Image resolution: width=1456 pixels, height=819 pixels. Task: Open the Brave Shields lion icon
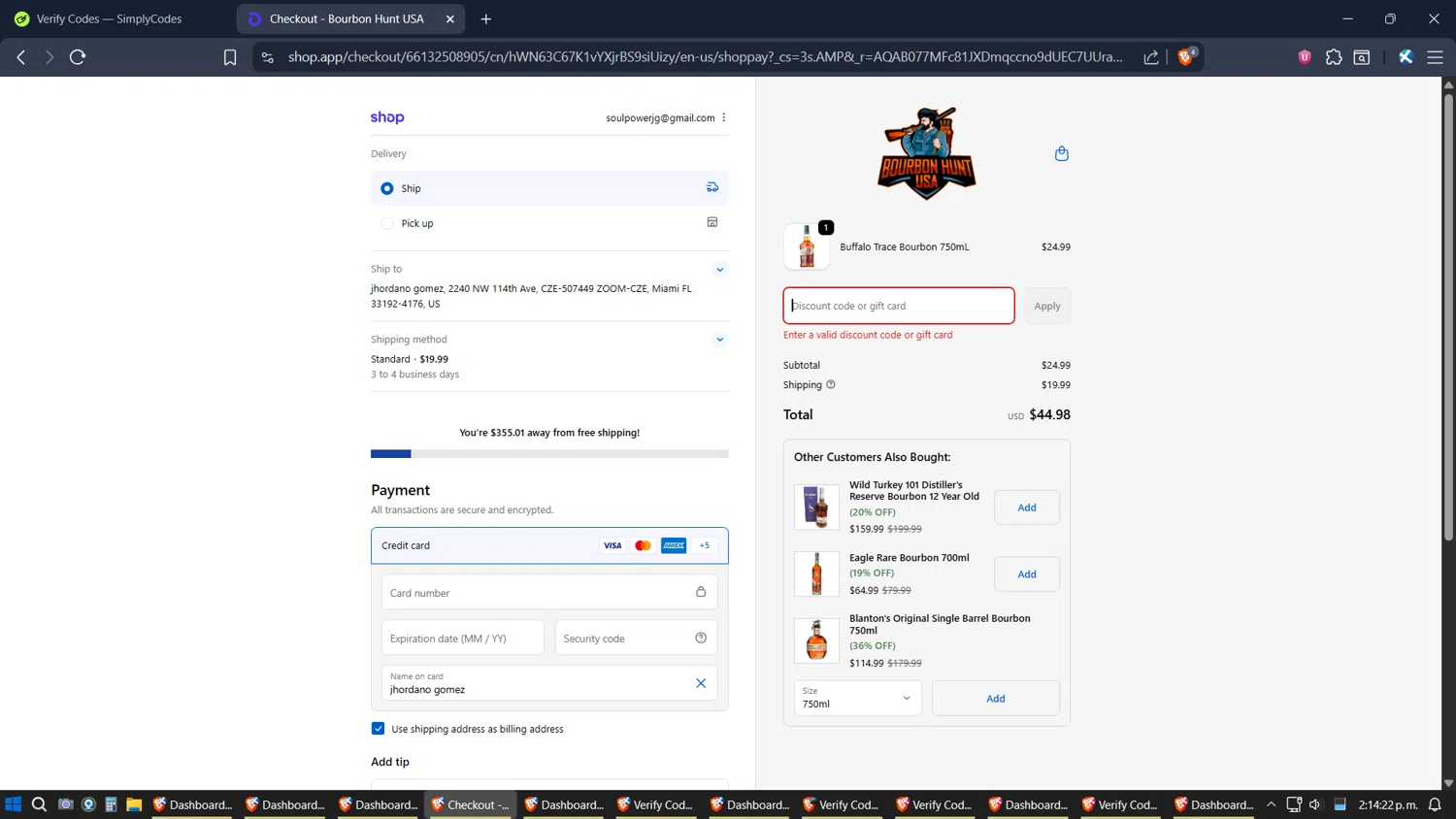pyautogui.click(x=1185, y=57)
